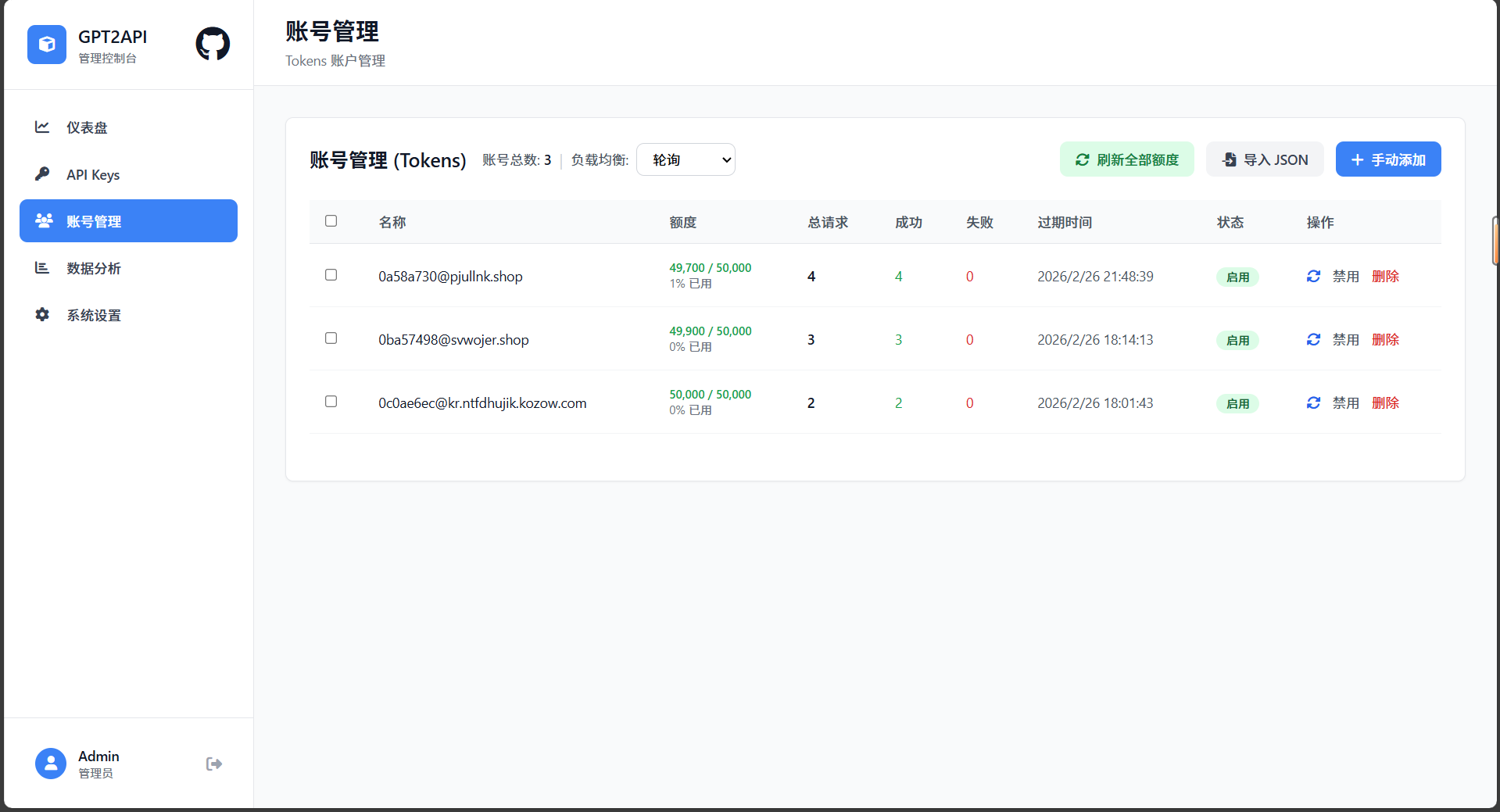This screenshot has width=1500, height=812.
Task: Click the GPT2API cube logo
Action: (x=47, y=45)
